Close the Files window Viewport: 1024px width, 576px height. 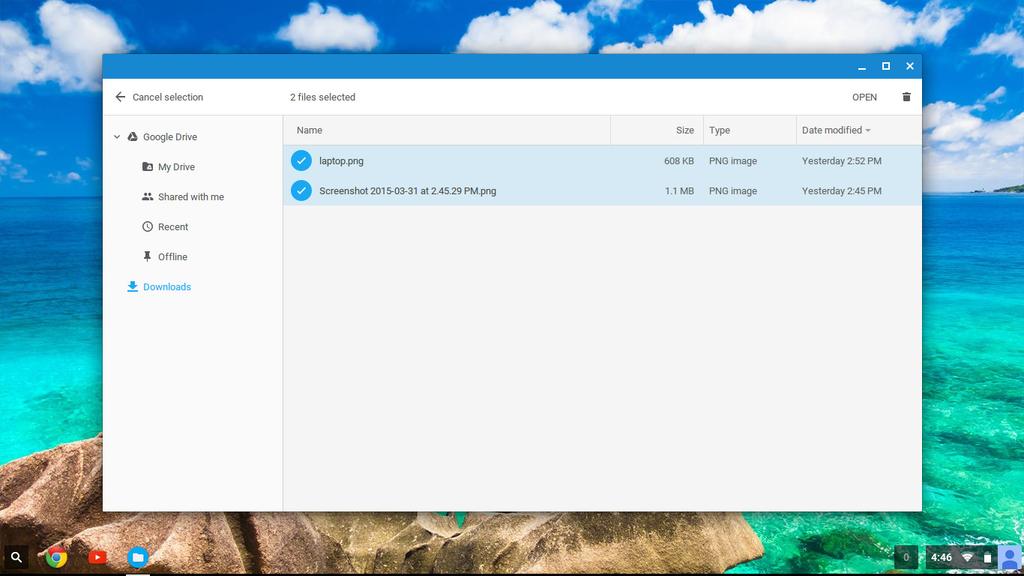pyautogui.click(x=910, y=66)
